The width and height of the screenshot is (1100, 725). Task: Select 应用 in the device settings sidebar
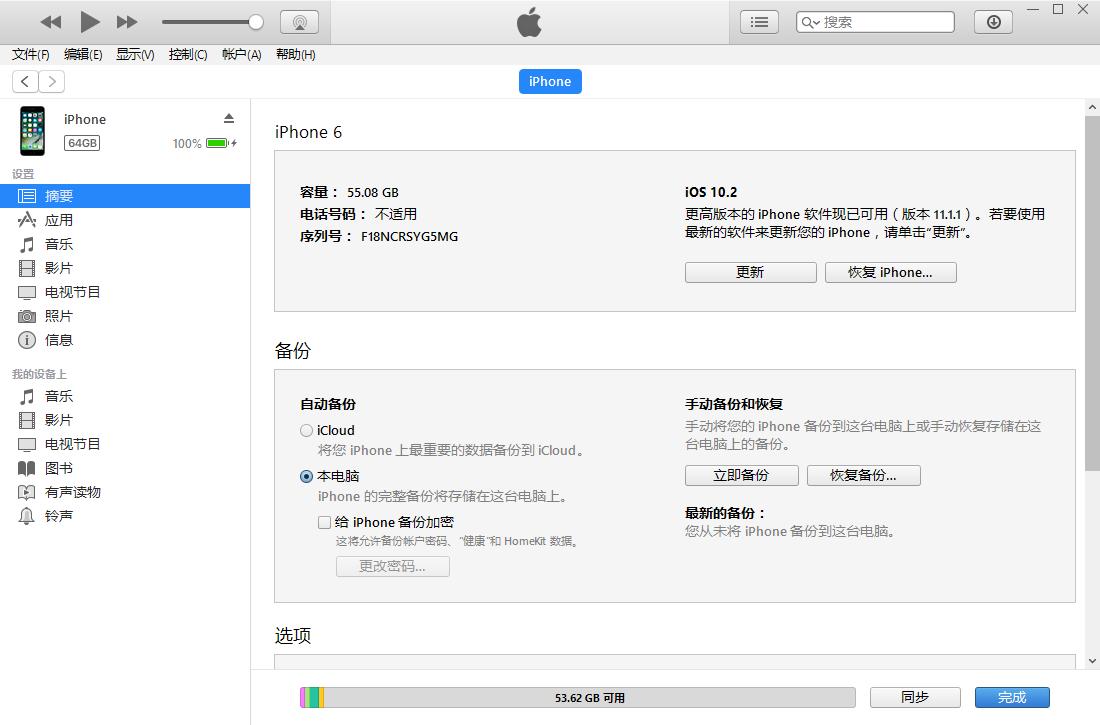(x=58, y=220)
